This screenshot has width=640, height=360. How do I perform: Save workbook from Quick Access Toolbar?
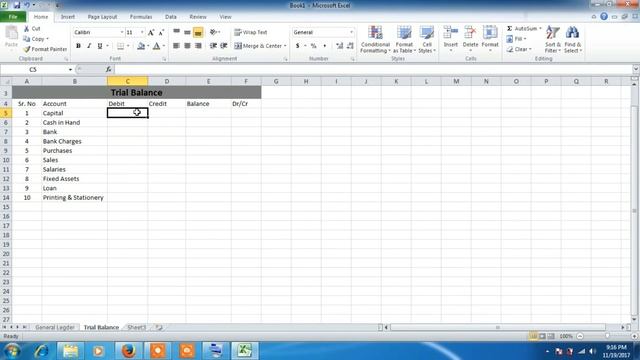pyautogui.click(x=17, y=5)
